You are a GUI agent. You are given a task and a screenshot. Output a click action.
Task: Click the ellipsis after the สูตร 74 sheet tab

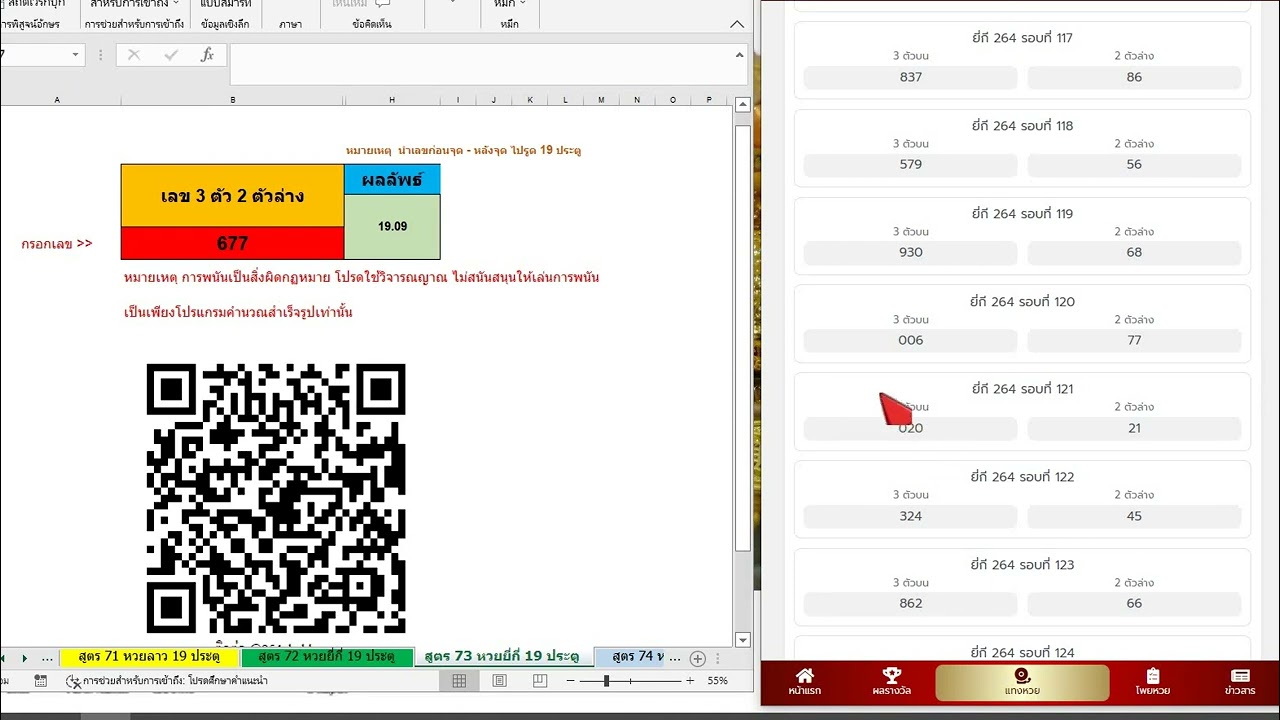coord(674,658)
